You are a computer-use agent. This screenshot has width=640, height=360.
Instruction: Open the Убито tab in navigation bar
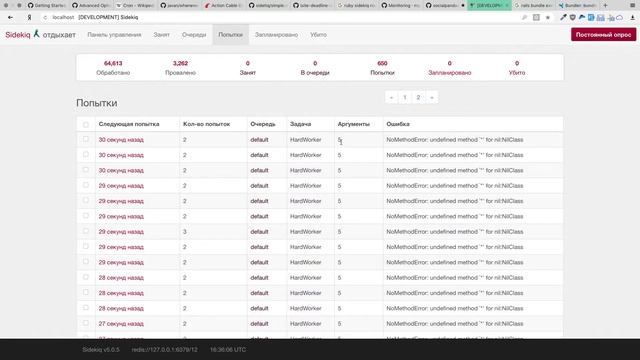click(318, 35)
